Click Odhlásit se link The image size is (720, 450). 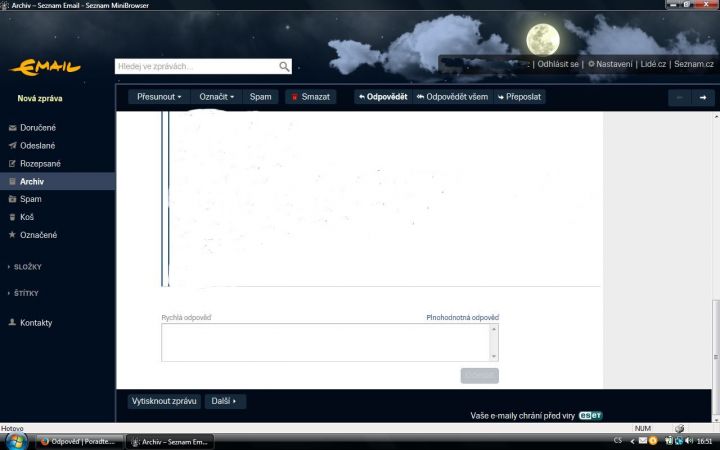[558, 64]
